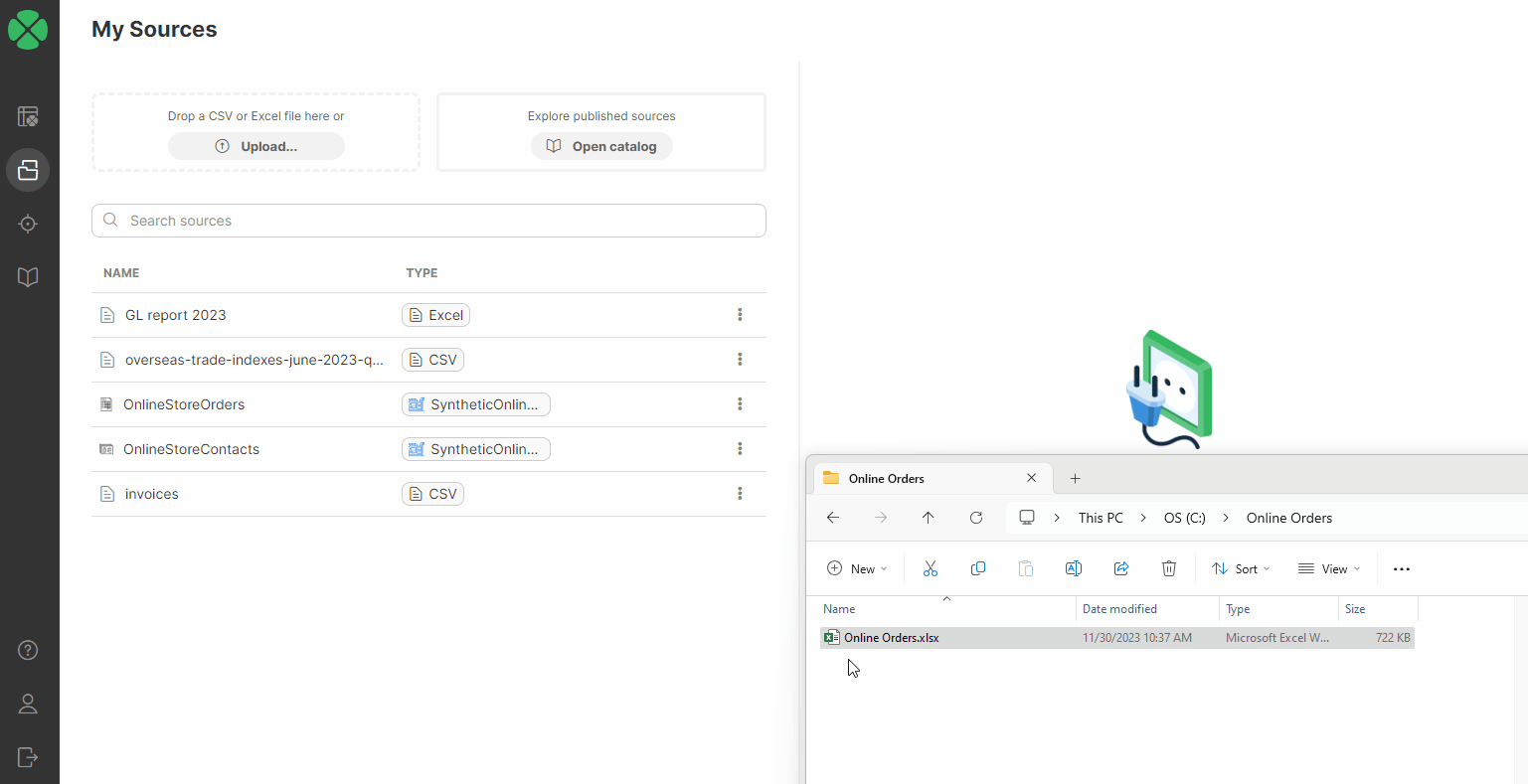
Task: Toggle the Name column sort order
Action: pyautogui.click(x=839, y=608)
